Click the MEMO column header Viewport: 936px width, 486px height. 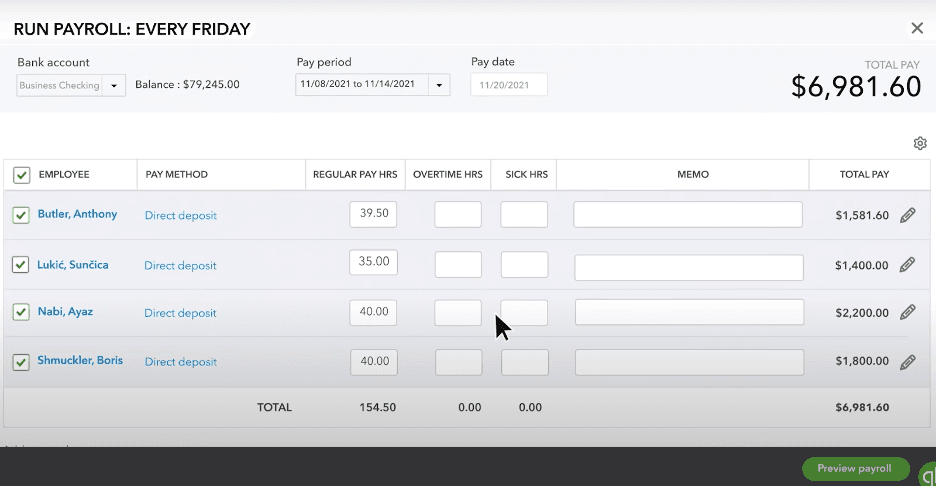point(693,174)
